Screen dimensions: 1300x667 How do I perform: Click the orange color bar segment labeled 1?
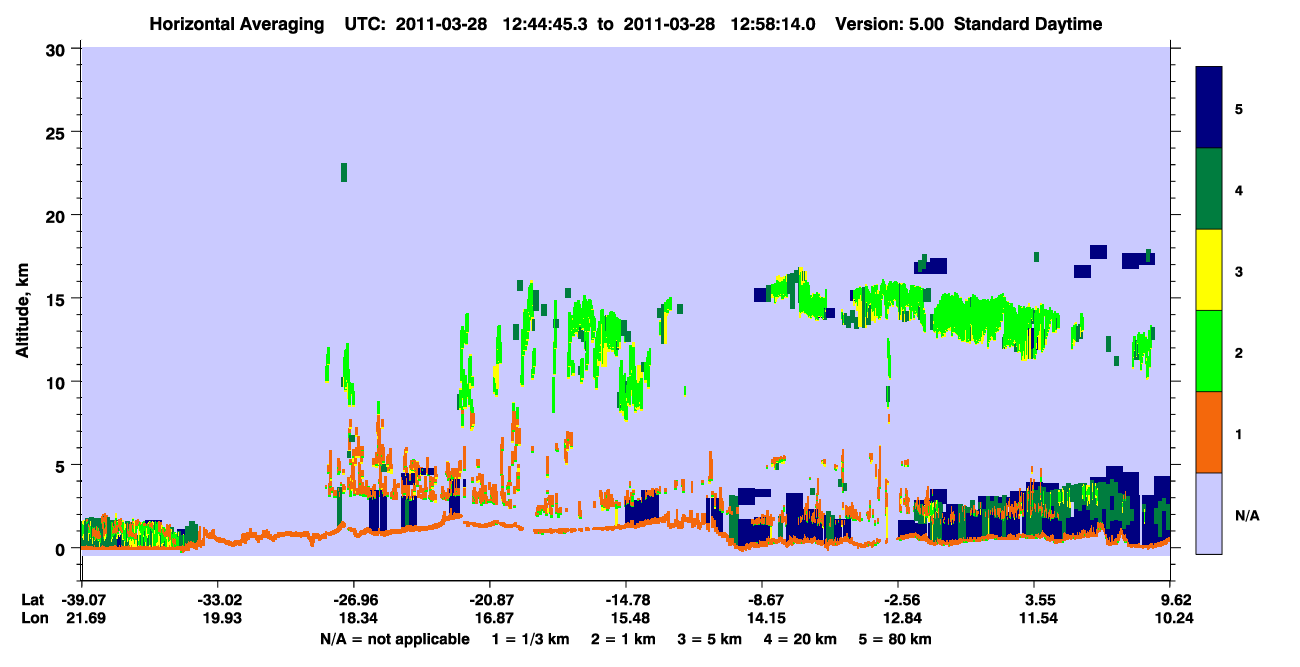click(x=1209, y=432)
